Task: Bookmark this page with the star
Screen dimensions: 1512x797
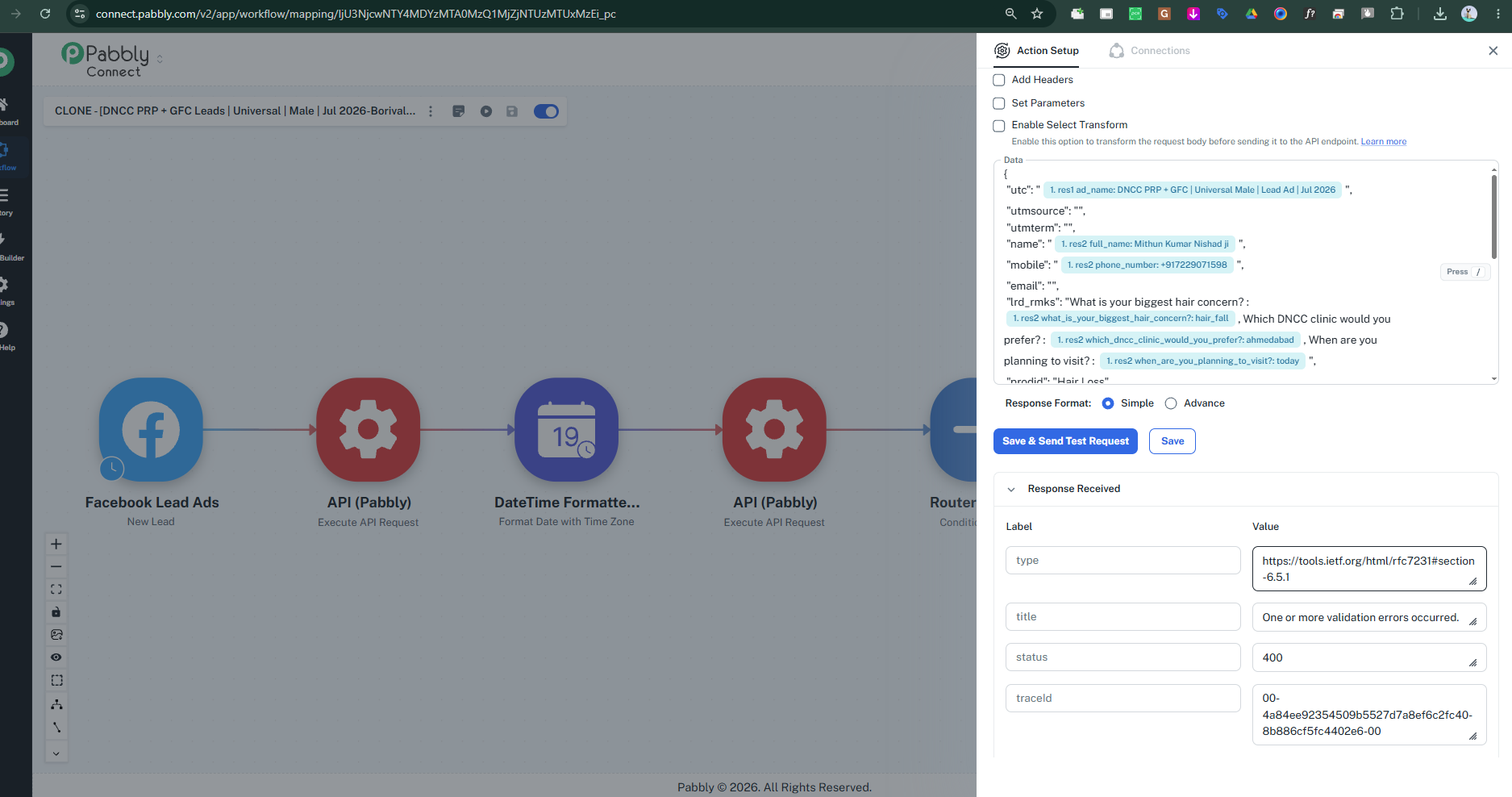Action: coord(1037,14)
